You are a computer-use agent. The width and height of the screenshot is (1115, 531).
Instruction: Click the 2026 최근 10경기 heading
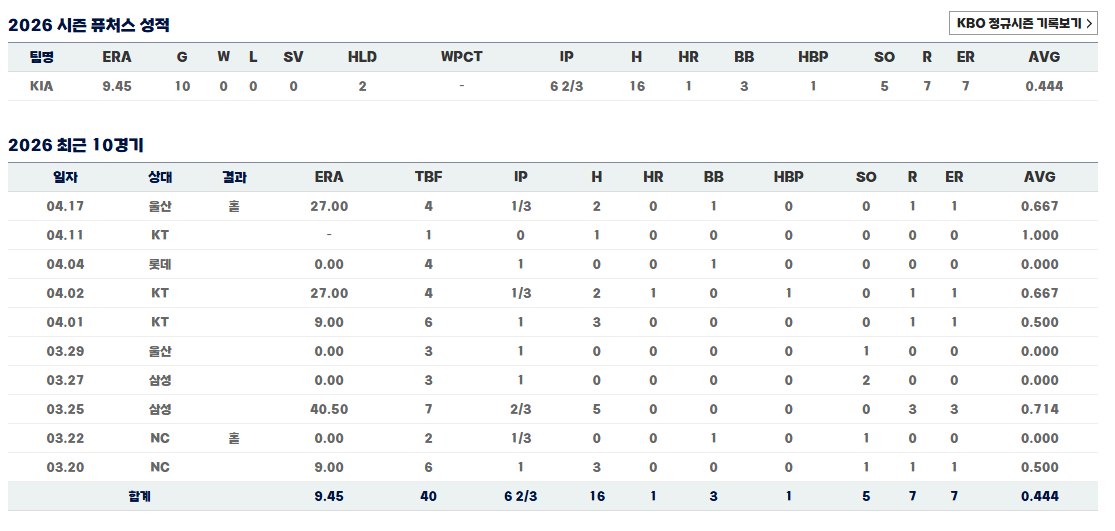pos(76,145)
